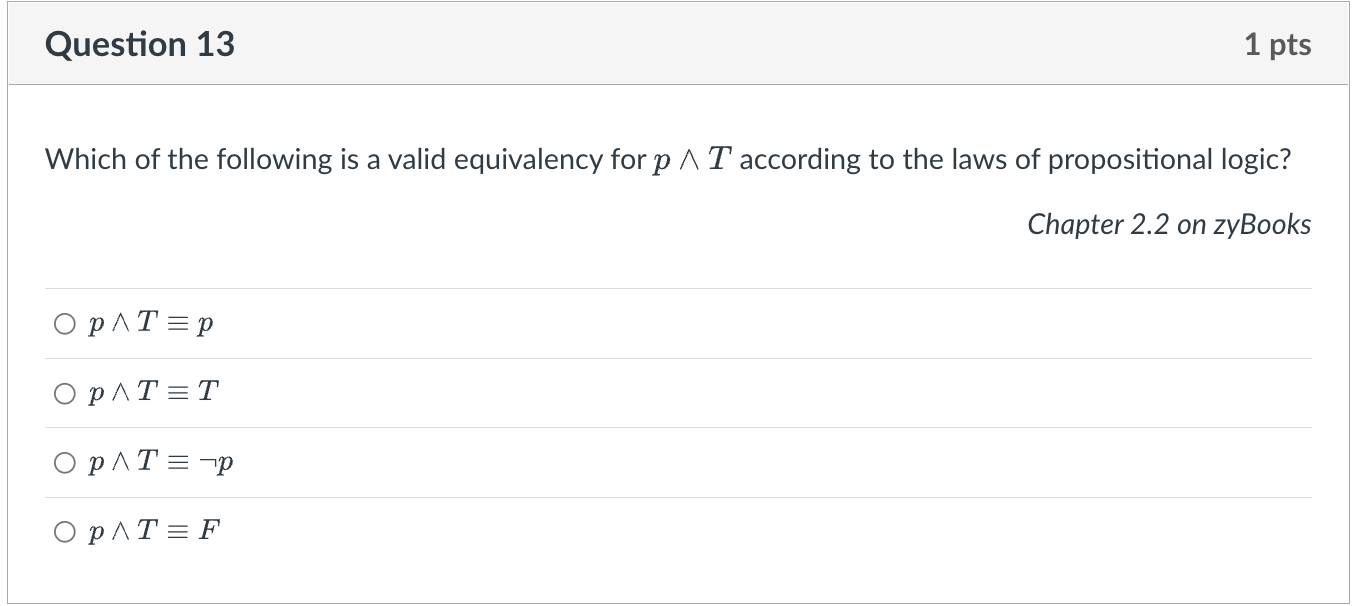The width and height of the screenshot is (1352, 606).
Task: Select the radio button for p ∧ T ≡ p
Action: [x=64, y=323]
